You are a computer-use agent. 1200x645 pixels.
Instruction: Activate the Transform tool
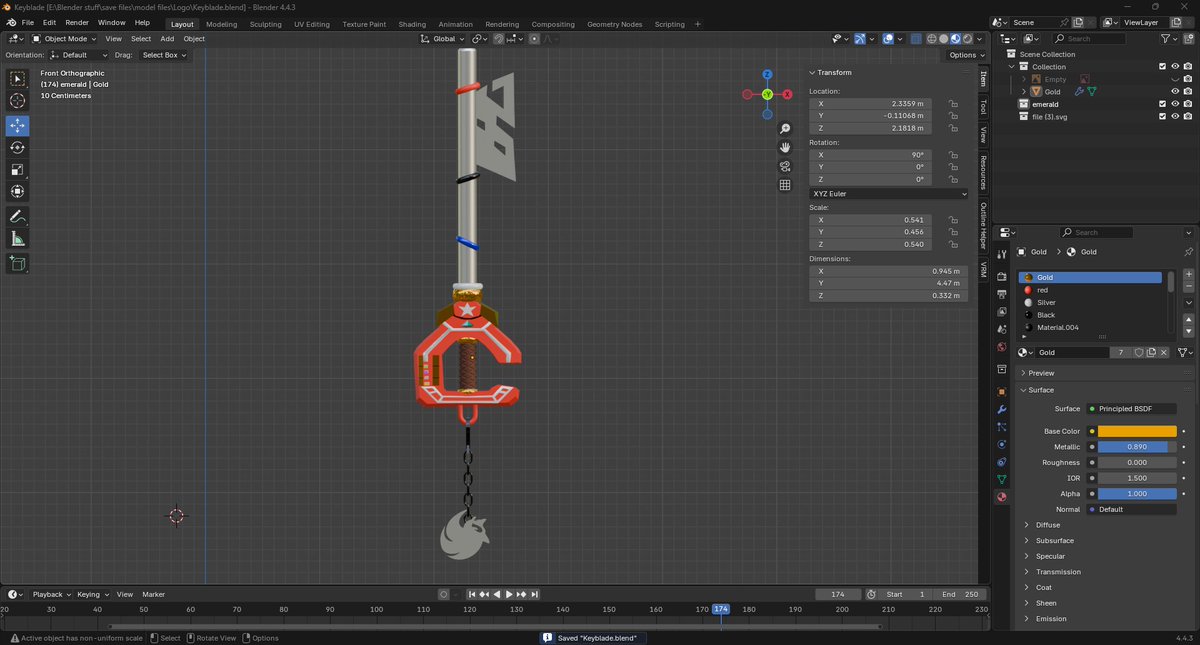tap(17, 191)
